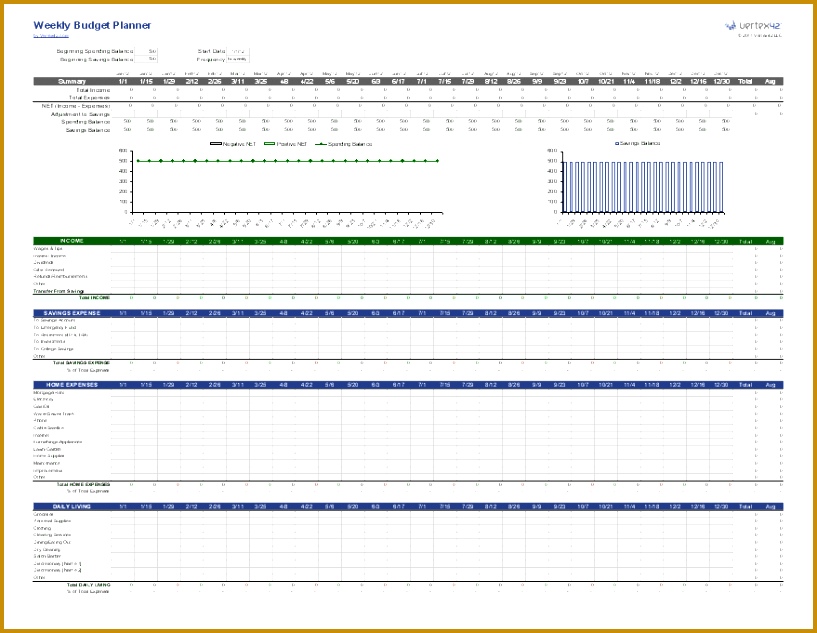The image size is (817, 633).
Task: Open the Frequency dropdown cell
Action: coord(238,59)
